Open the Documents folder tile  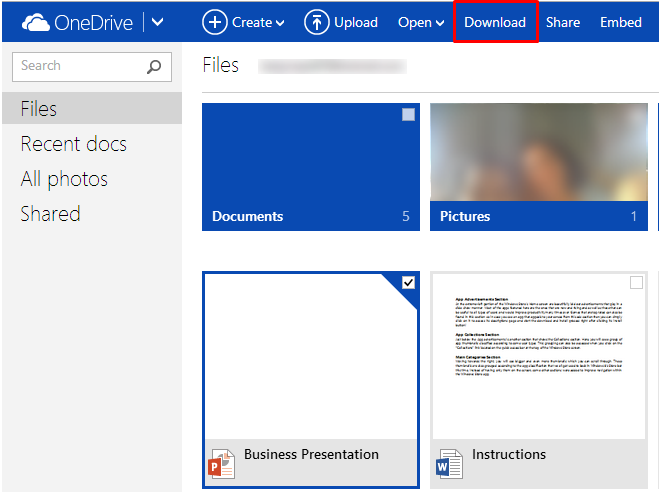(311, 167)
